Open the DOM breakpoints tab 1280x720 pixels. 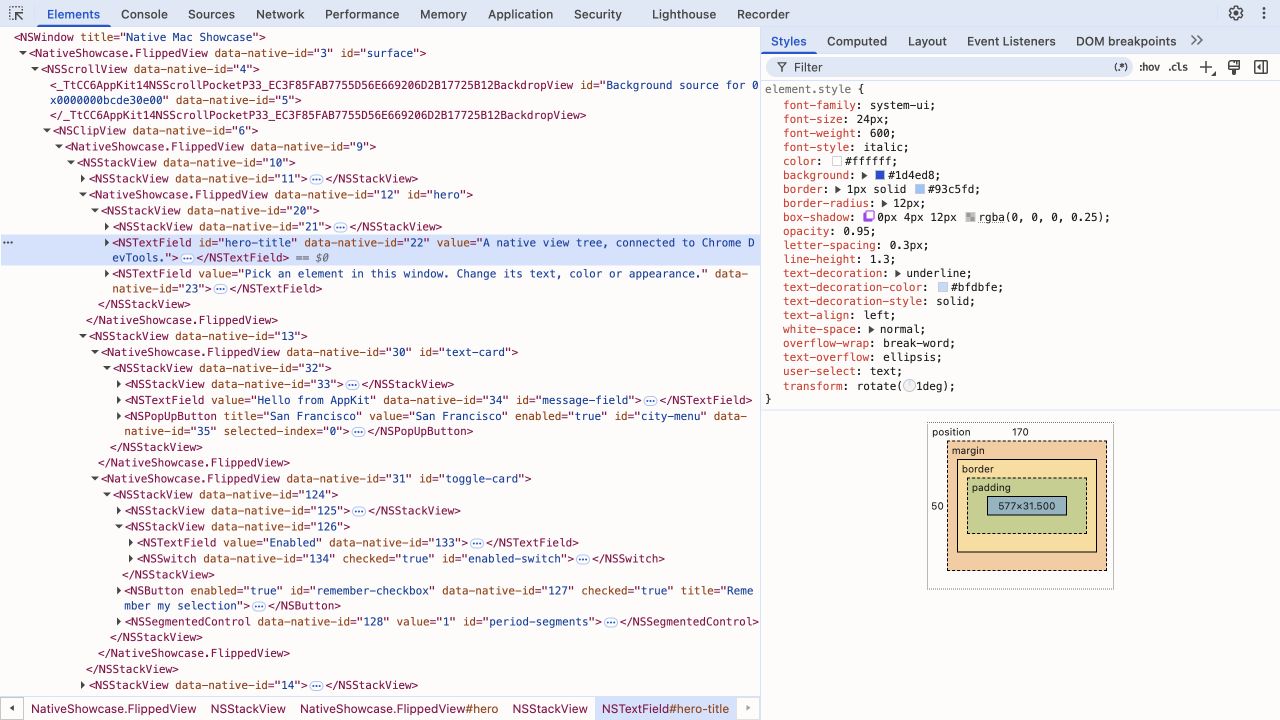coord(1126,41)
